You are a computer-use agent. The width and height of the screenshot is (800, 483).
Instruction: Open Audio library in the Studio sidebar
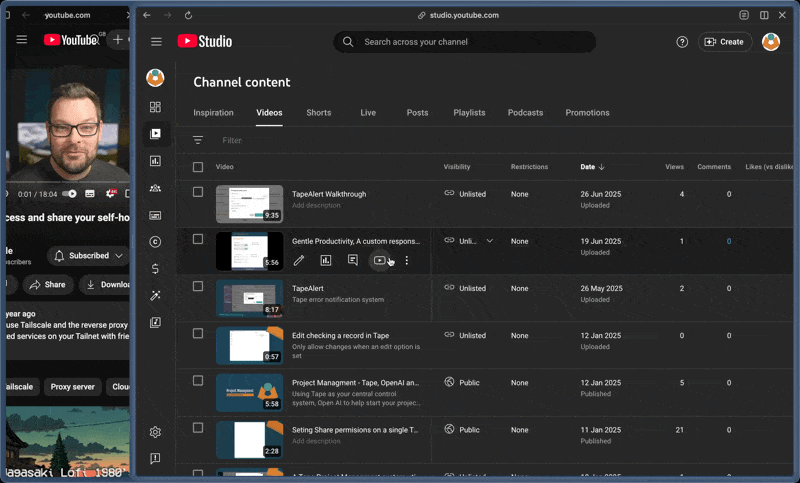click(155, 322)
